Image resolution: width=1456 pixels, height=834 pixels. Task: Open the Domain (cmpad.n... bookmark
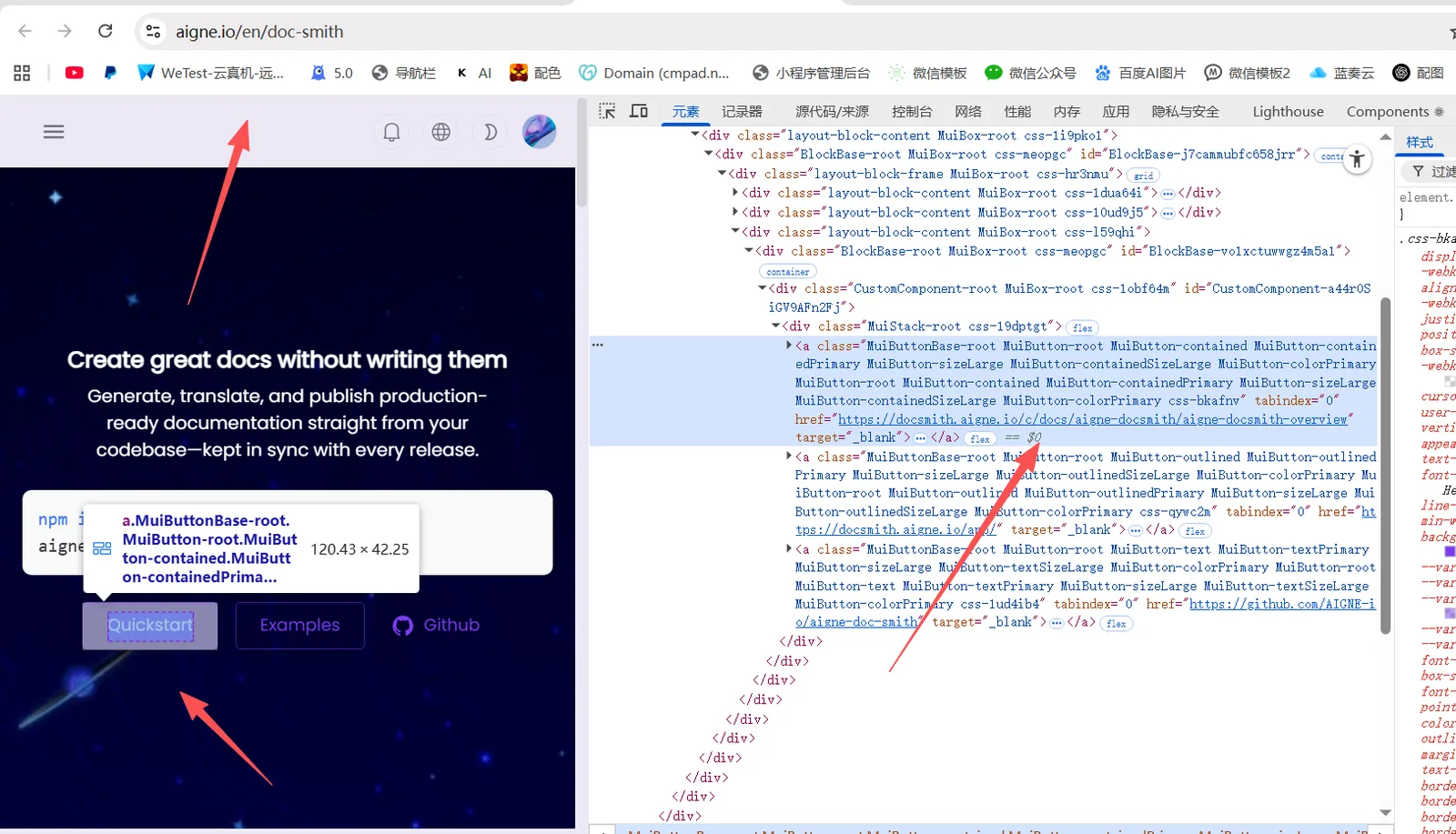[x=654, y=73]
